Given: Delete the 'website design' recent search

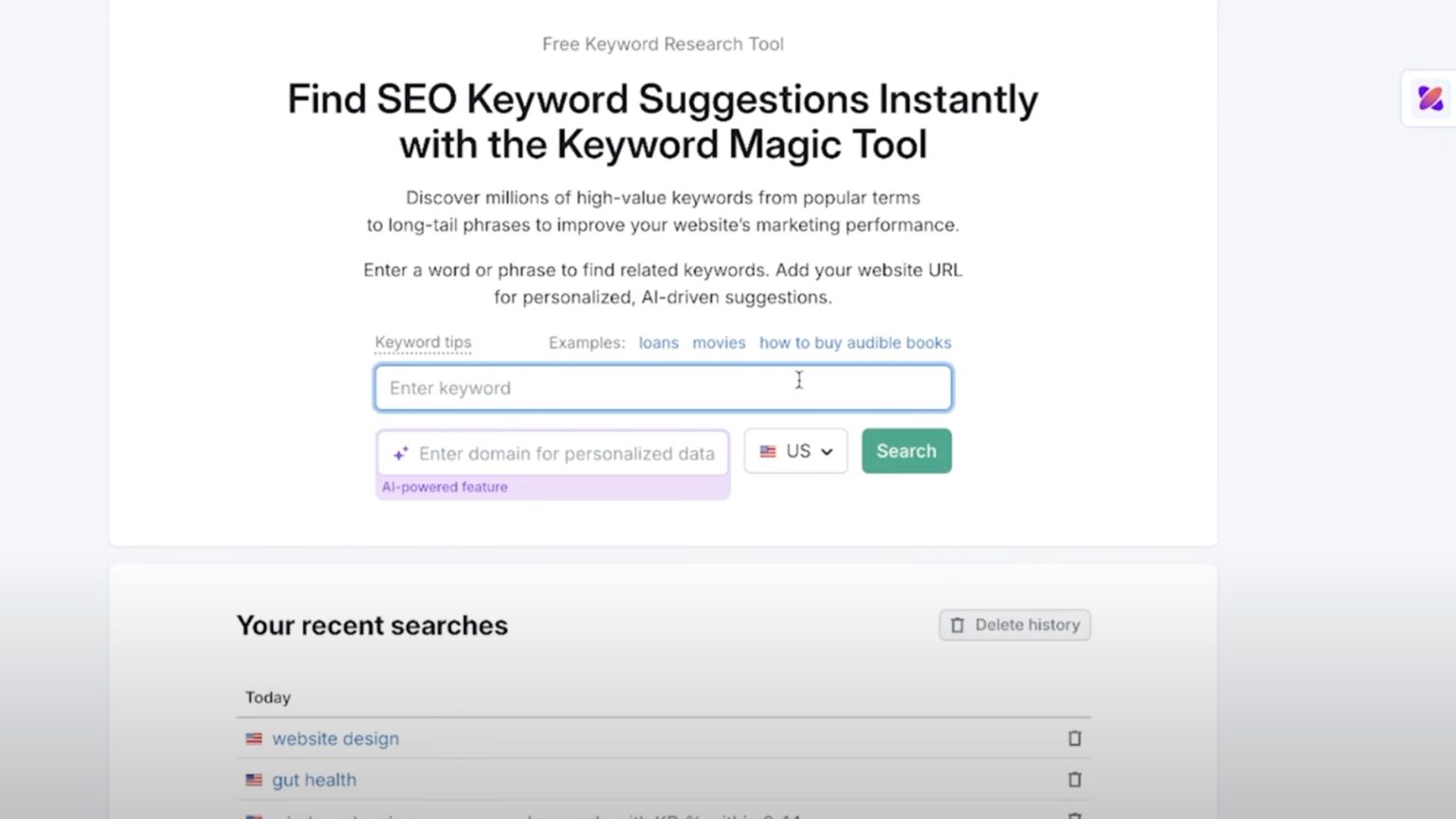Looking at the screenshot, I should (1074, 738).
